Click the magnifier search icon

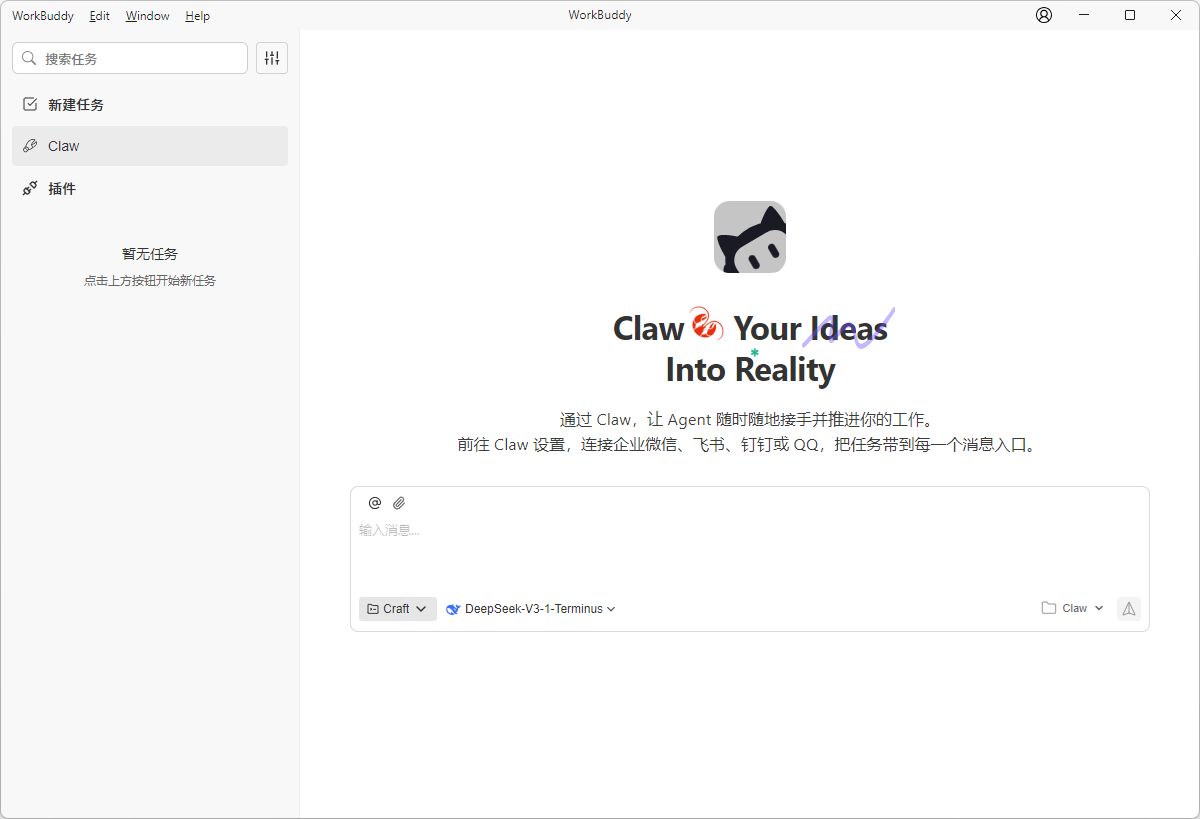click(x=30, y=58)
